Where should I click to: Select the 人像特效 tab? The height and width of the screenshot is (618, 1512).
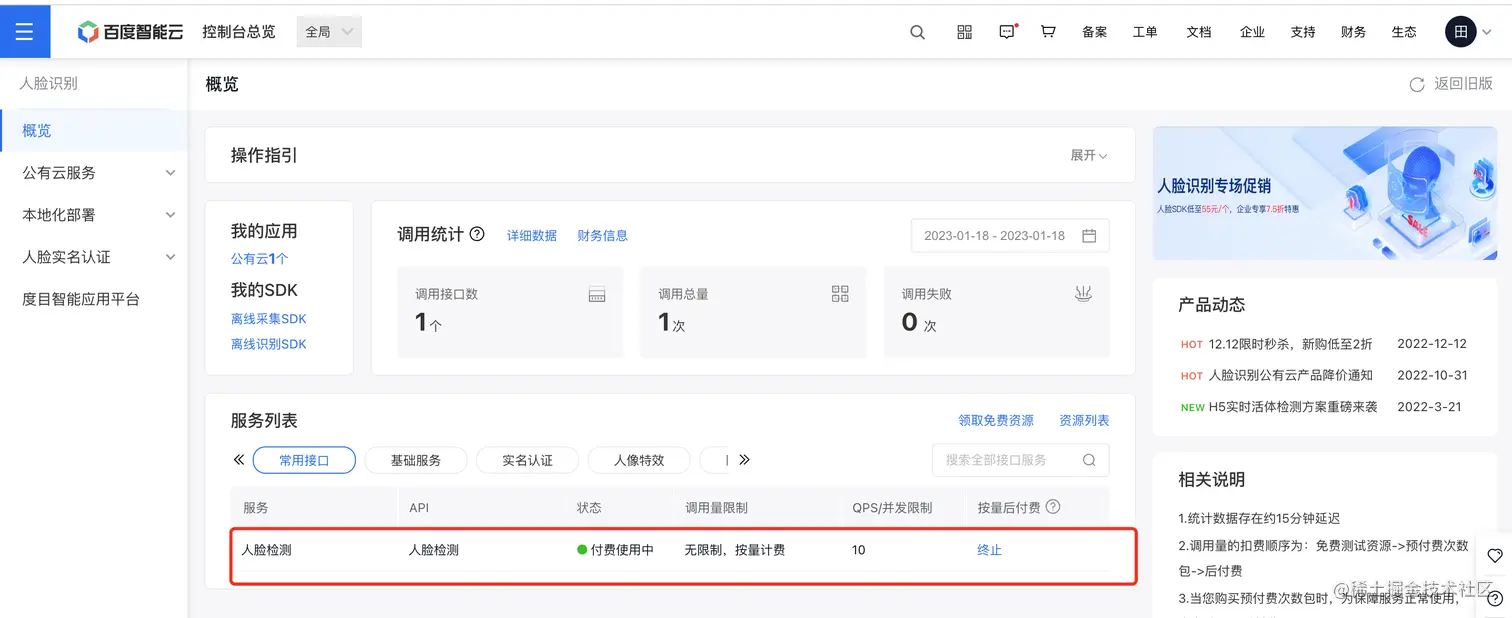(639, 460)
